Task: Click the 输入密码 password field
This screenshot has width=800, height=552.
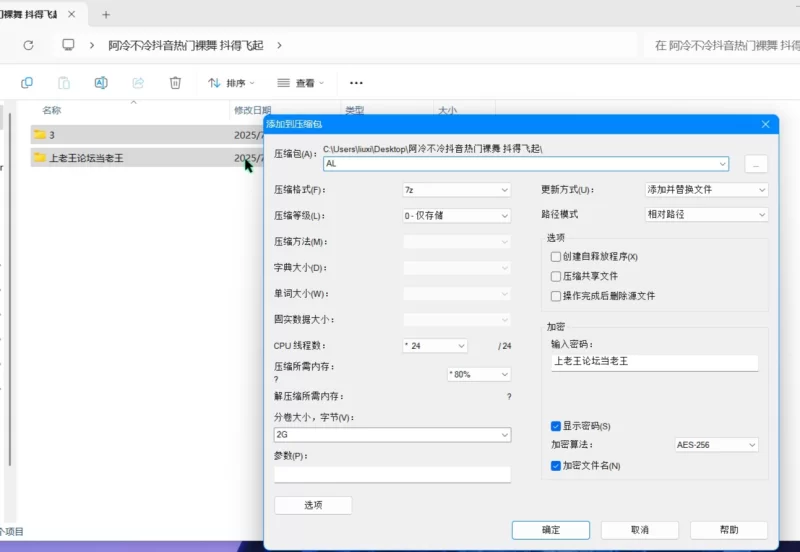Action: 655,362
